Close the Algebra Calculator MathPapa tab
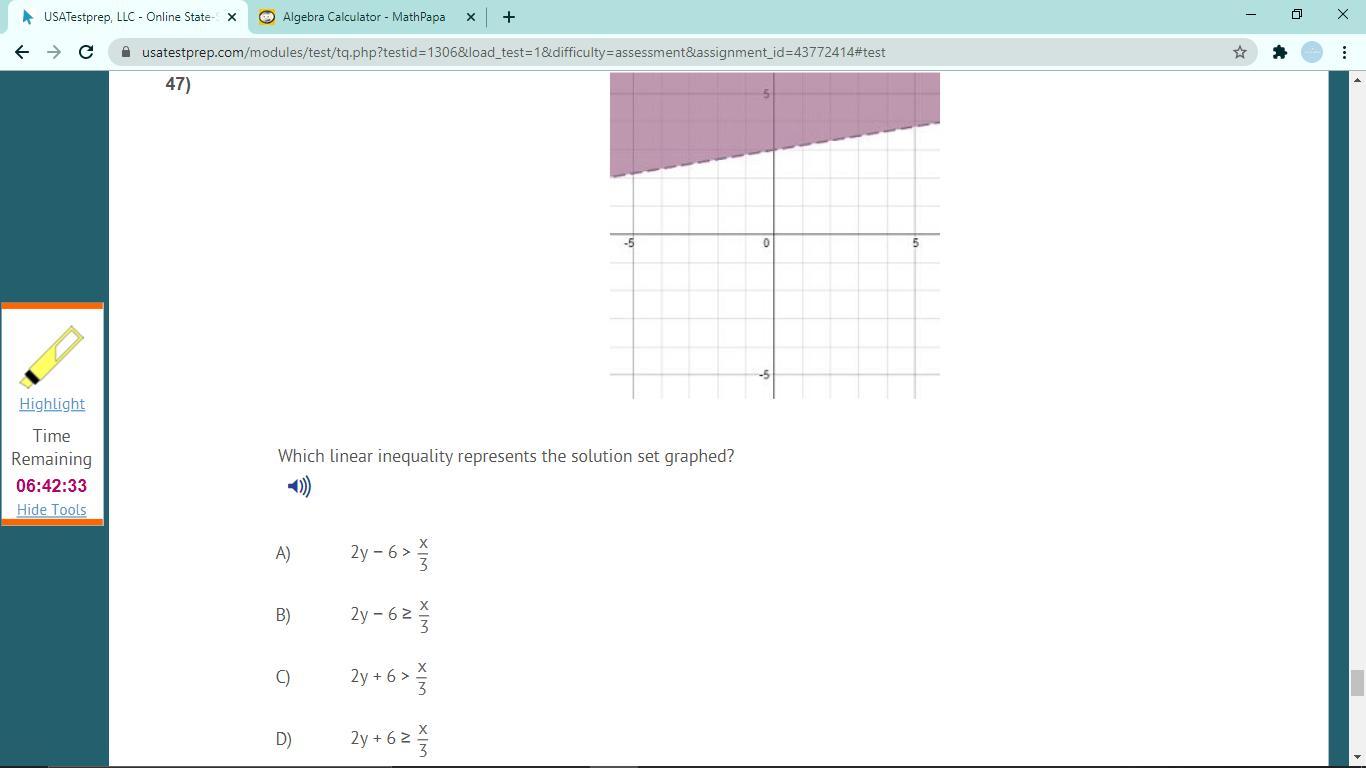Image resolution: width=1366 pixels, height=768 pixels. pos(471,17)
